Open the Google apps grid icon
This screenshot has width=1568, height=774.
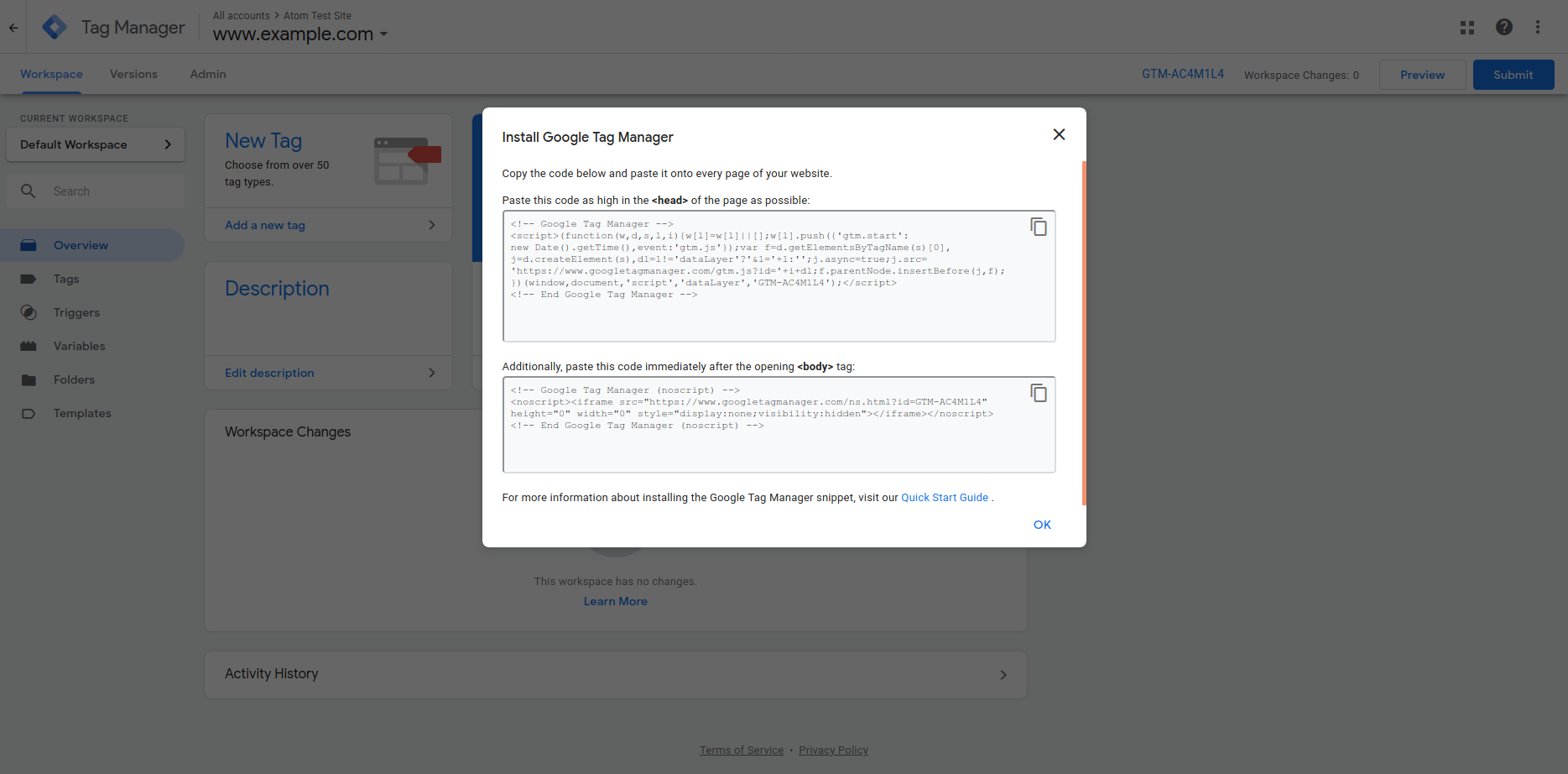pyautogui.click(x=1466, y=28)
